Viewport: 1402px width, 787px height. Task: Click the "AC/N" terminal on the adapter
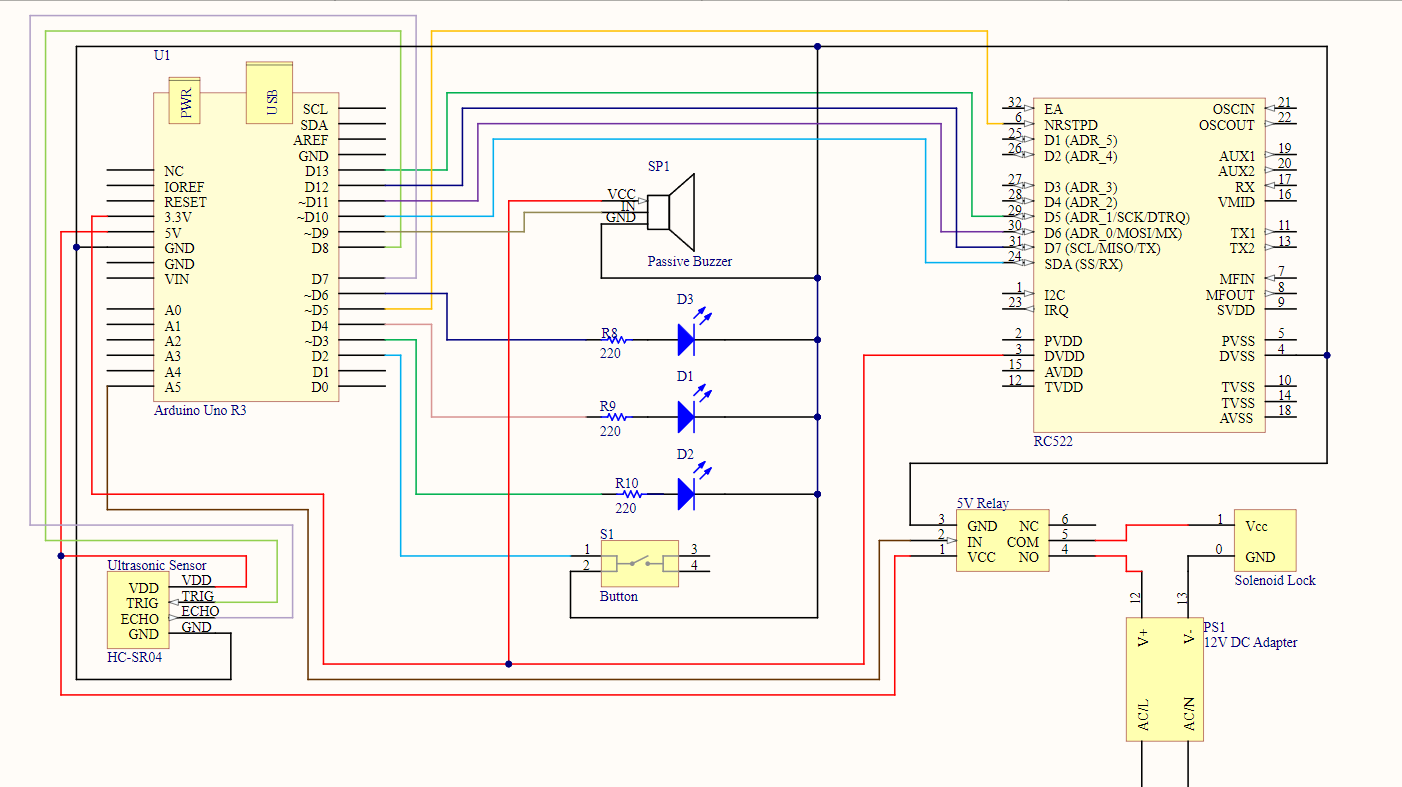(x=1189, y=713)
